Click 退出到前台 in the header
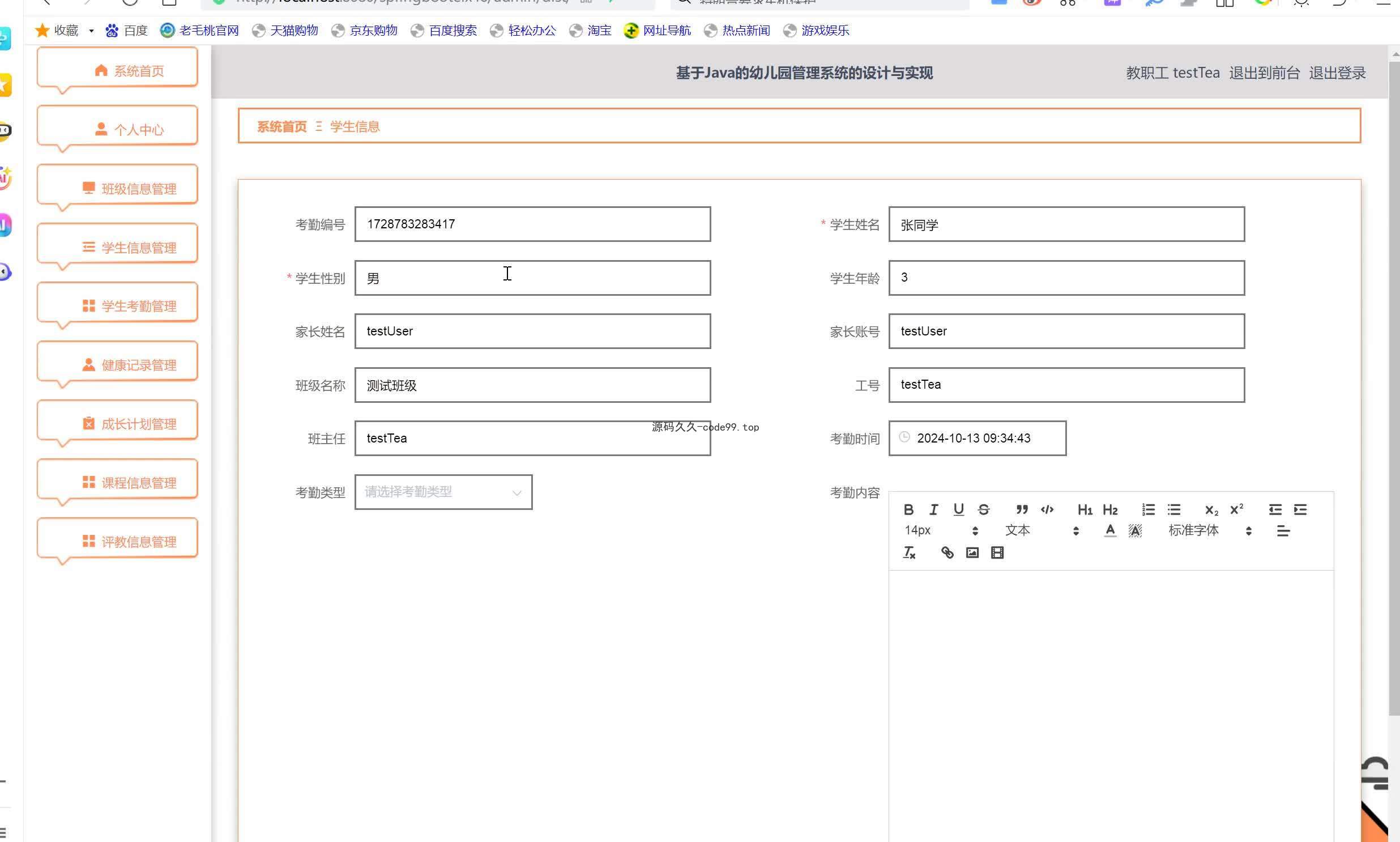The image size is (1400, 842). click(x=1264, y=73)
